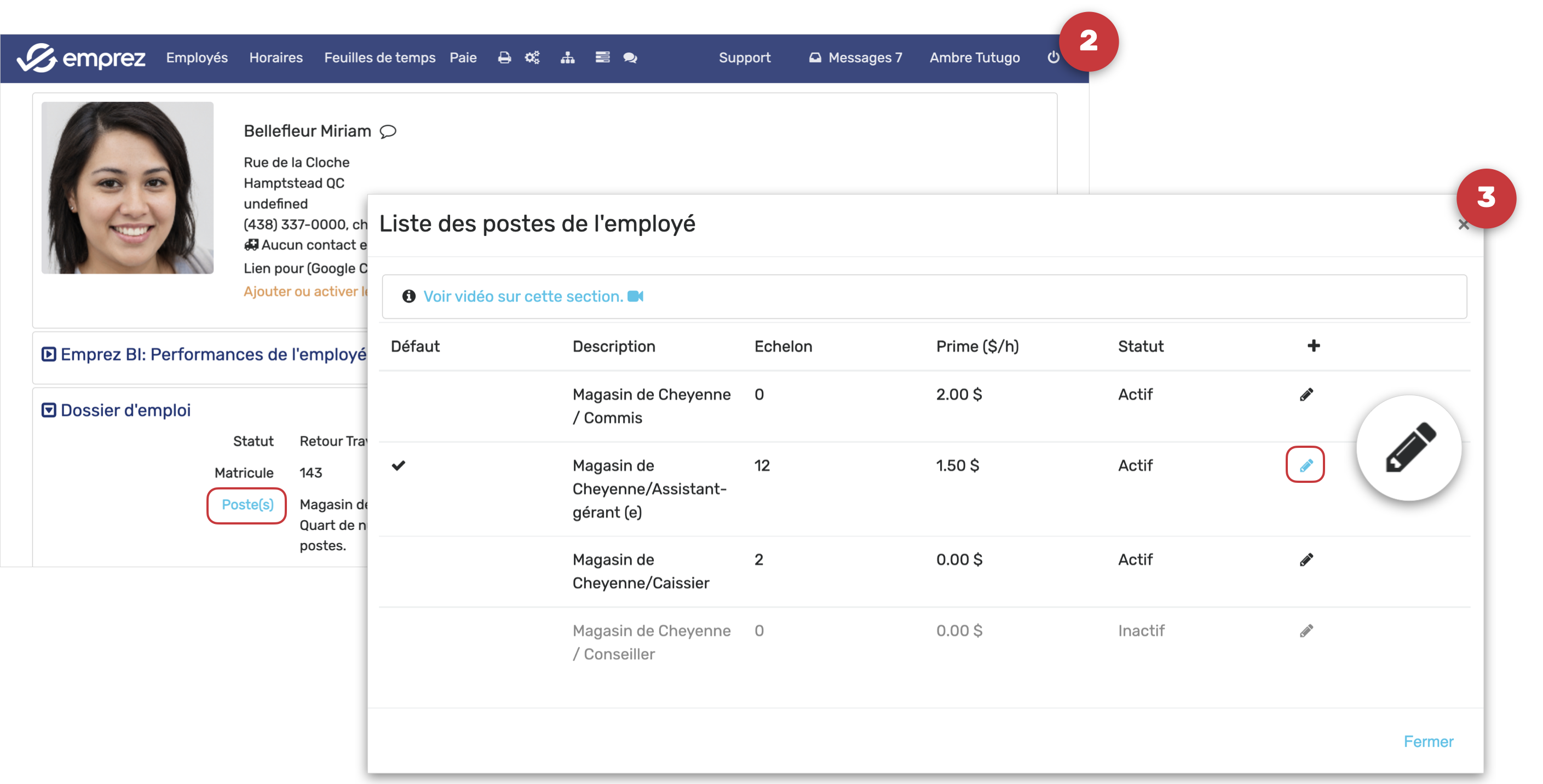Screen dimensions: 1543x784
Task: Edit the Magasin de Cheyenne / Commis position
Action: (1306, 395)
